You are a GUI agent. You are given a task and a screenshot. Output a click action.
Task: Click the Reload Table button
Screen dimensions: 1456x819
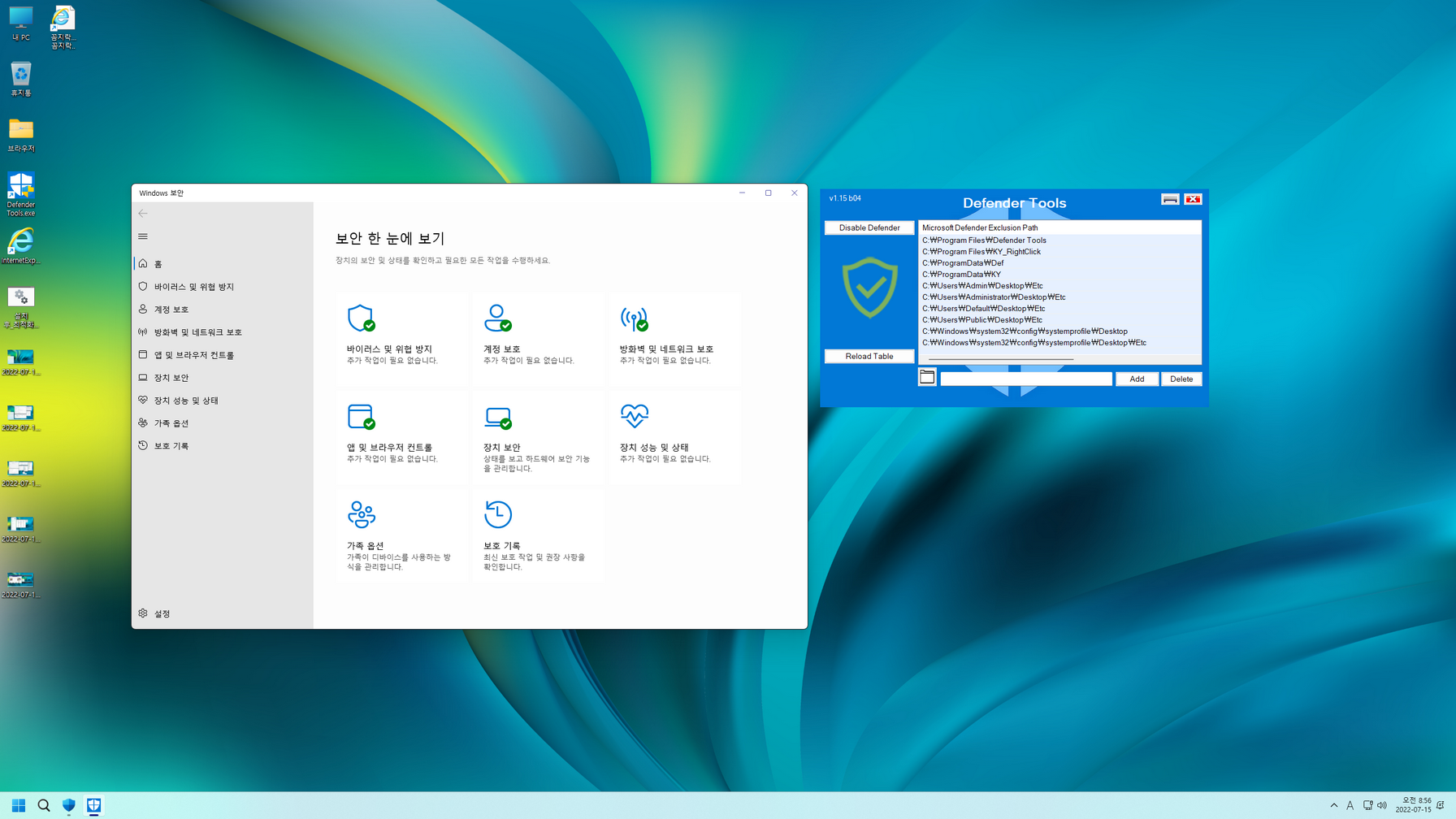[869, 356]
